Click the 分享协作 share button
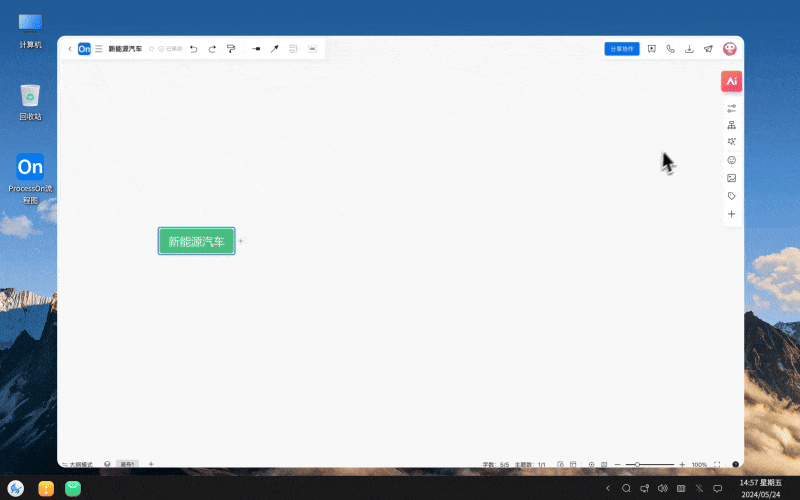 point(621,48)
